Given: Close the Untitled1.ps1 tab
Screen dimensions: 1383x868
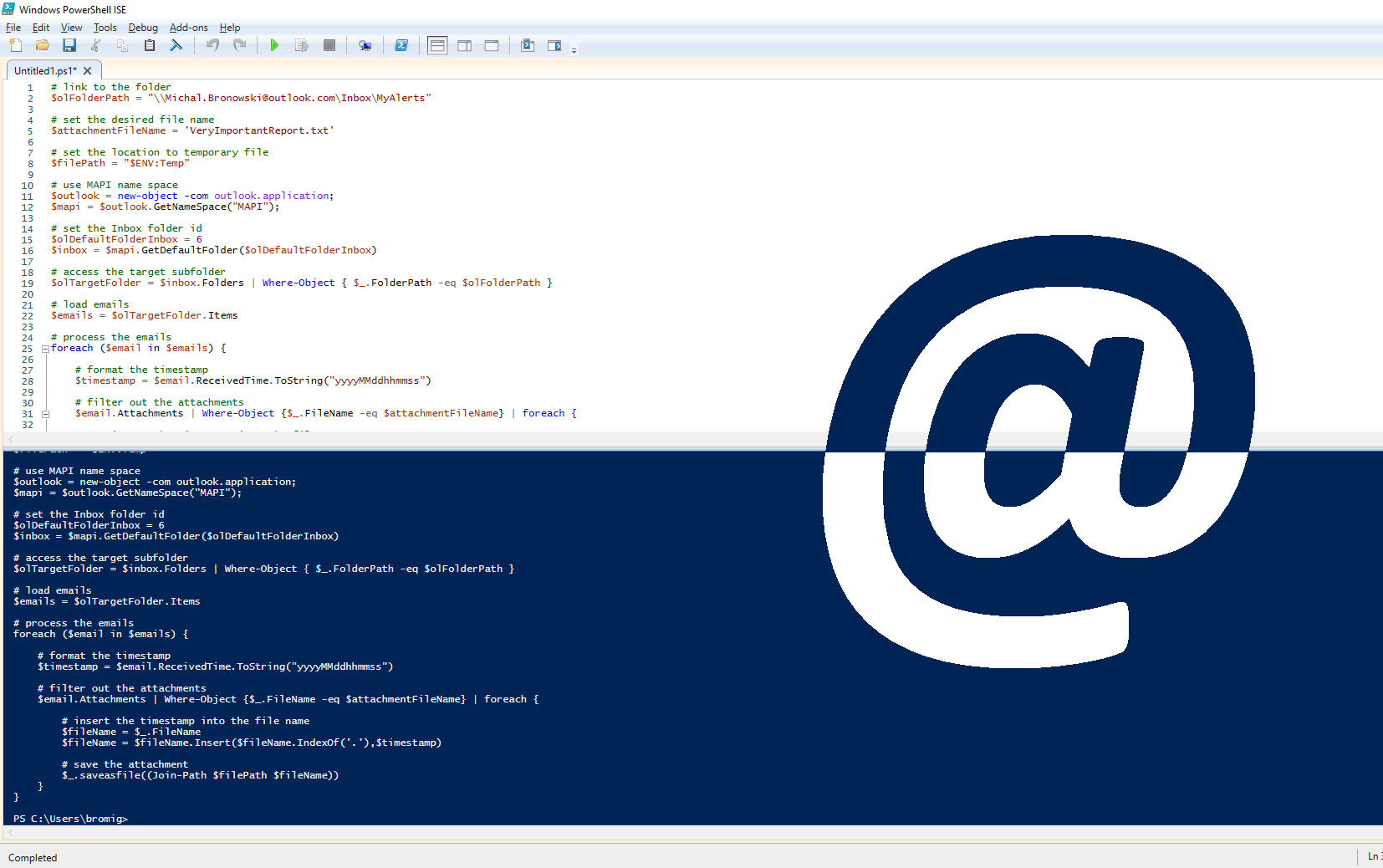Looking at the screenshot, I should [88, 71].
